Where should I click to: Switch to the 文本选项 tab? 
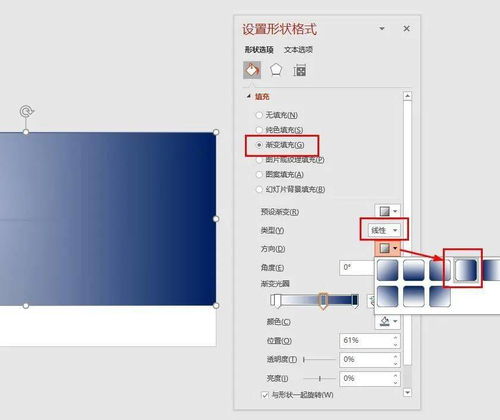pyautogui.click(x=298, y=50)
